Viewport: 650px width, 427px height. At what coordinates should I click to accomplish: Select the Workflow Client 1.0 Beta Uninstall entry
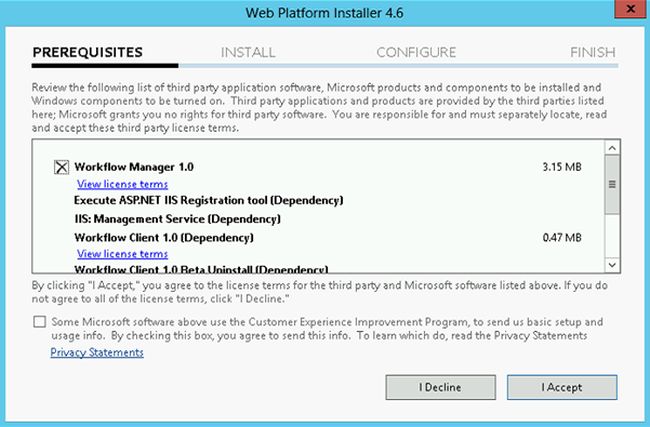pos(186,269)
